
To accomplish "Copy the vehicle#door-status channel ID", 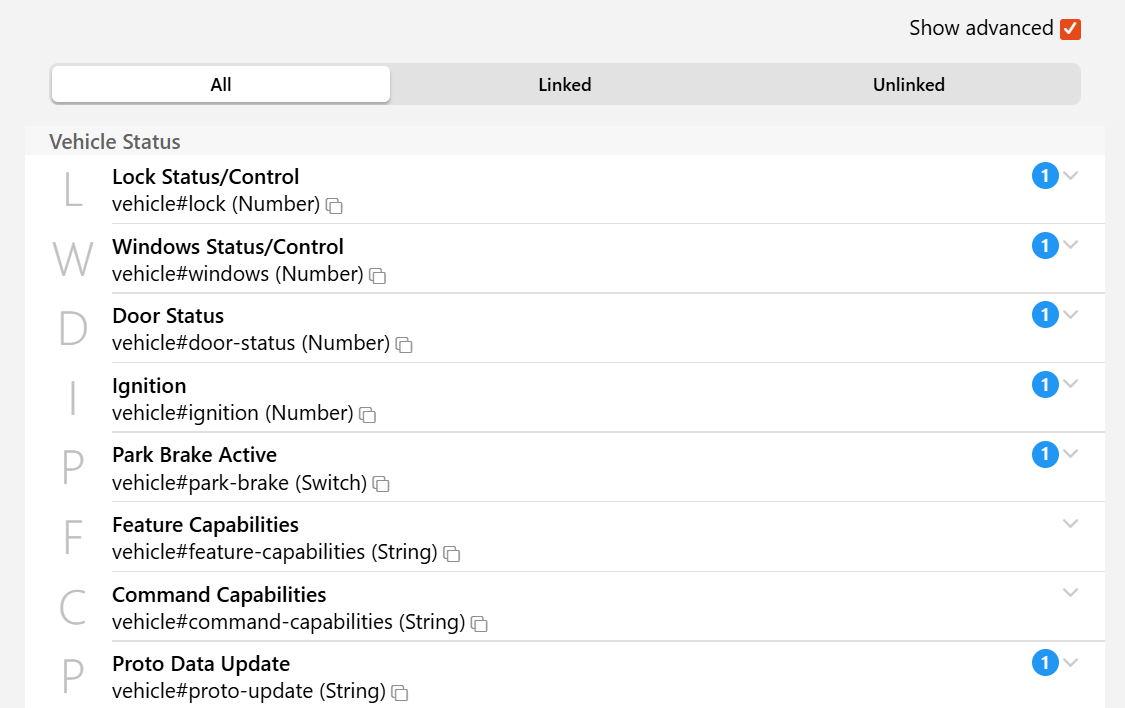I will (404, 345).
